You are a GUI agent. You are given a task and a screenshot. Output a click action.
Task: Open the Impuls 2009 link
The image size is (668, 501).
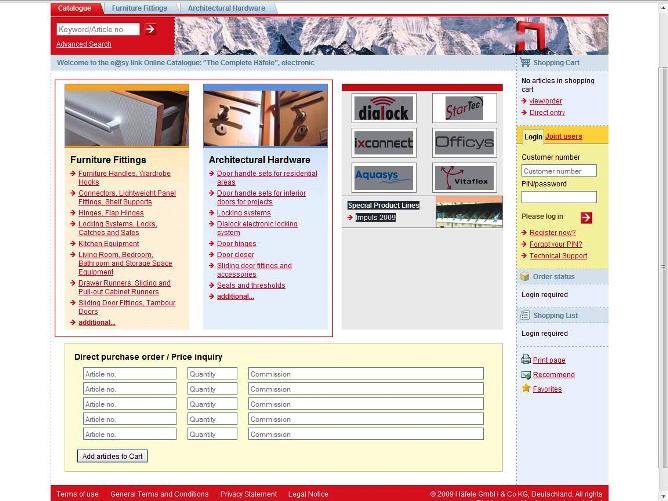pyautogui.click(x=375, y=217)
